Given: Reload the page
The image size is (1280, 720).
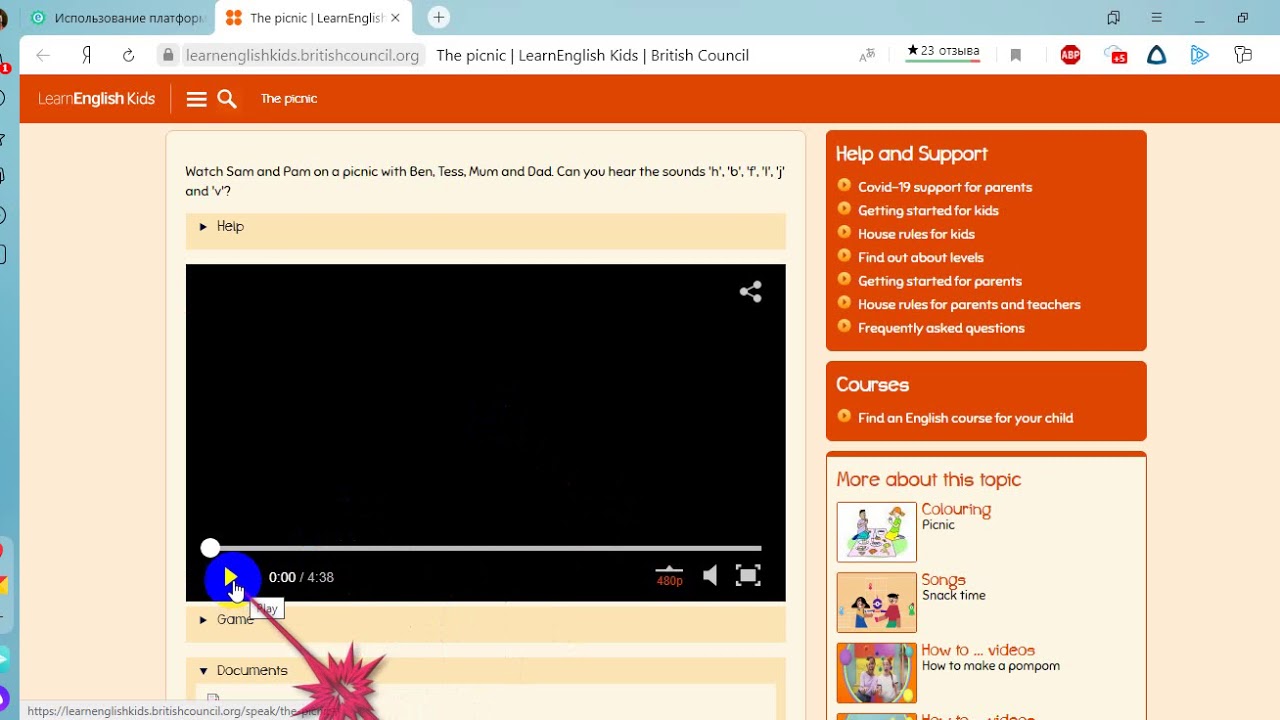Looking at the screenshot, I should click(x=128, y=56).
